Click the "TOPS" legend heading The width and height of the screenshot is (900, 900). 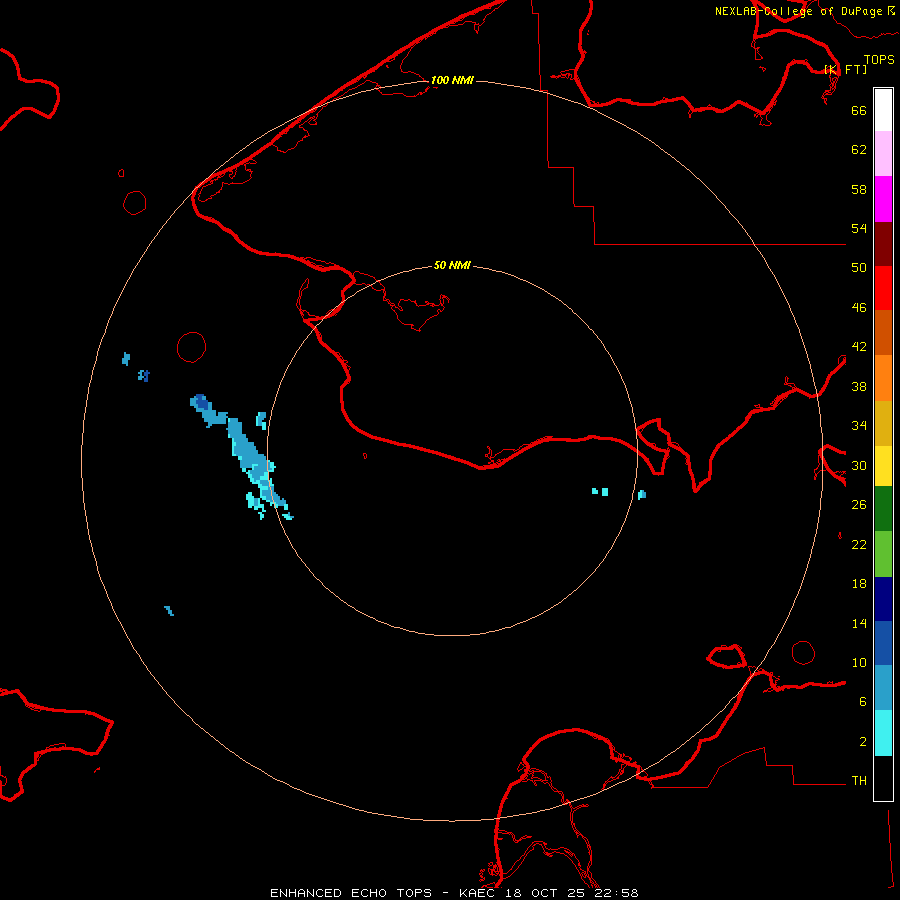pyautogui.click(x=879, y=60)
